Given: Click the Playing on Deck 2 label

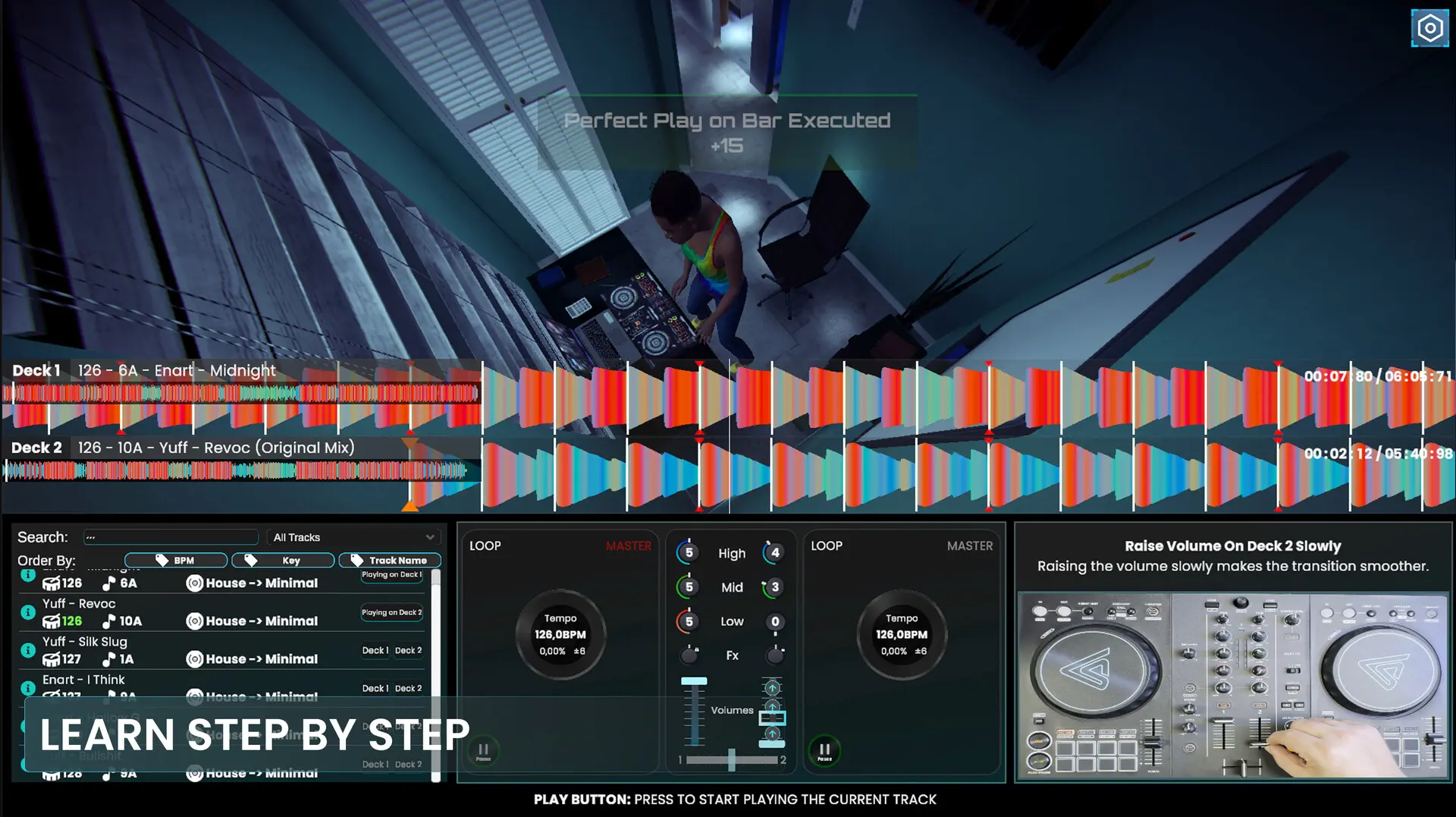Looking at the screenshot, I should pyautogui.click(x=391, y=613).
